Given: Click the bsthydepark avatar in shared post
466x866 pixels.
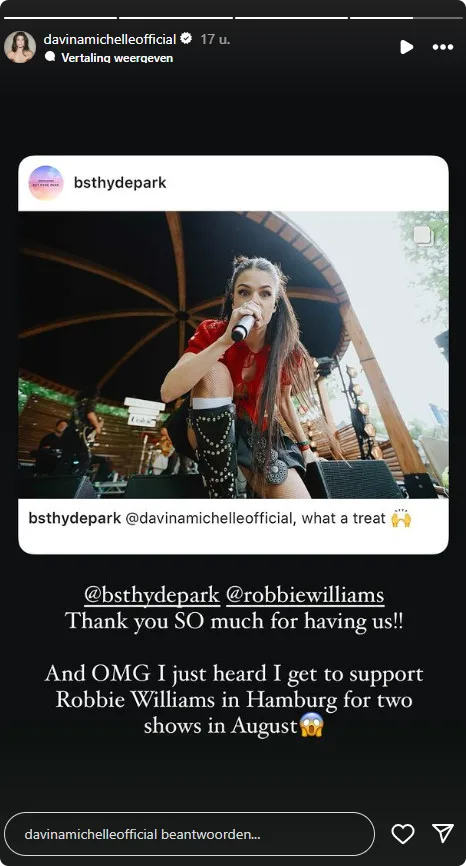Looking at the screenshot, I should [46, 182].
